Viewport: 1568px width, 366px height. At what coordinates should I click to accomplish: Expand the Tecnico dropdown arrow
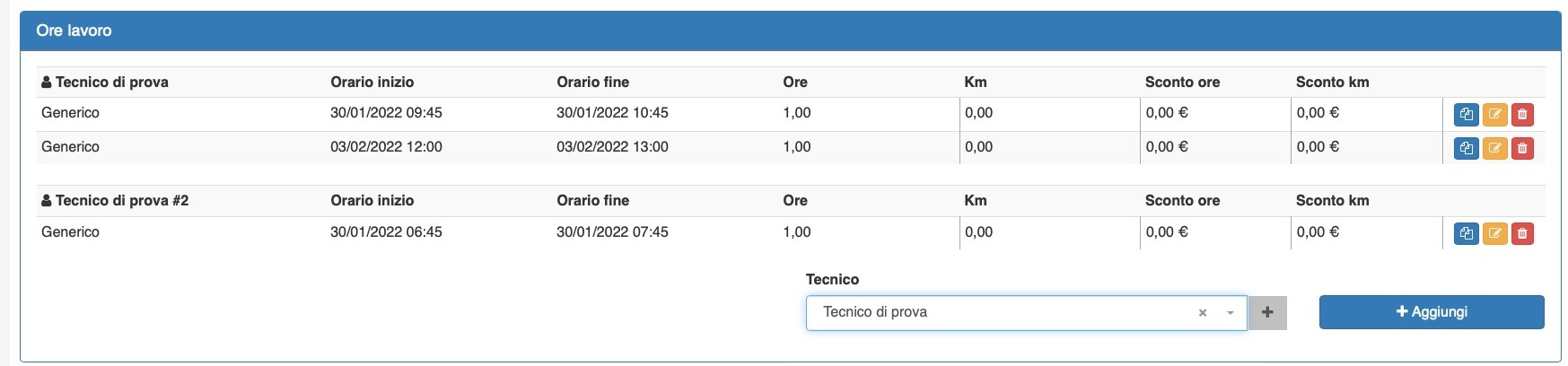1231,313
